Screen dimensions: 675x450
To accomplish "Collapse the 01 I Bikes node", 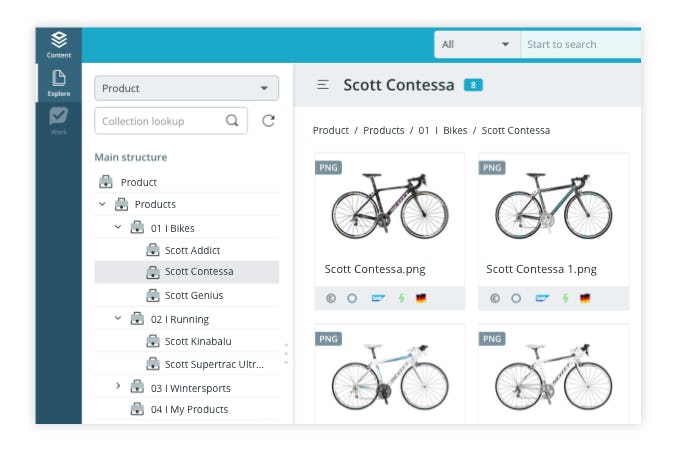I will click(118, 227).
